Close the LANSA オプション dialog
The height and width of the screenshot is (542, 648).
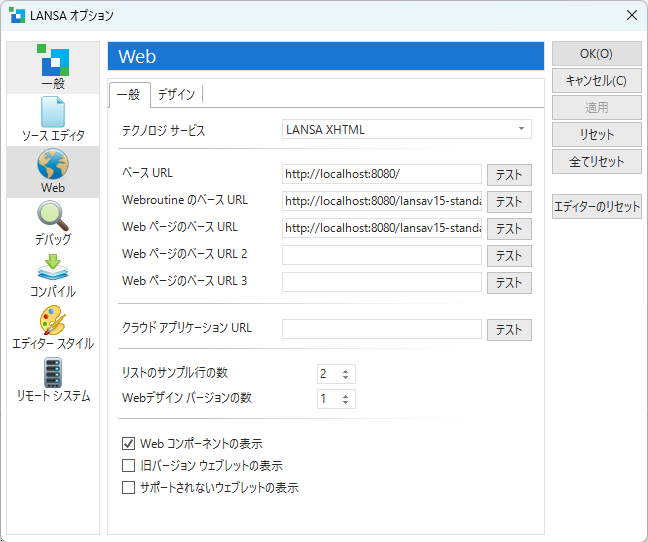tap(631, 15)
